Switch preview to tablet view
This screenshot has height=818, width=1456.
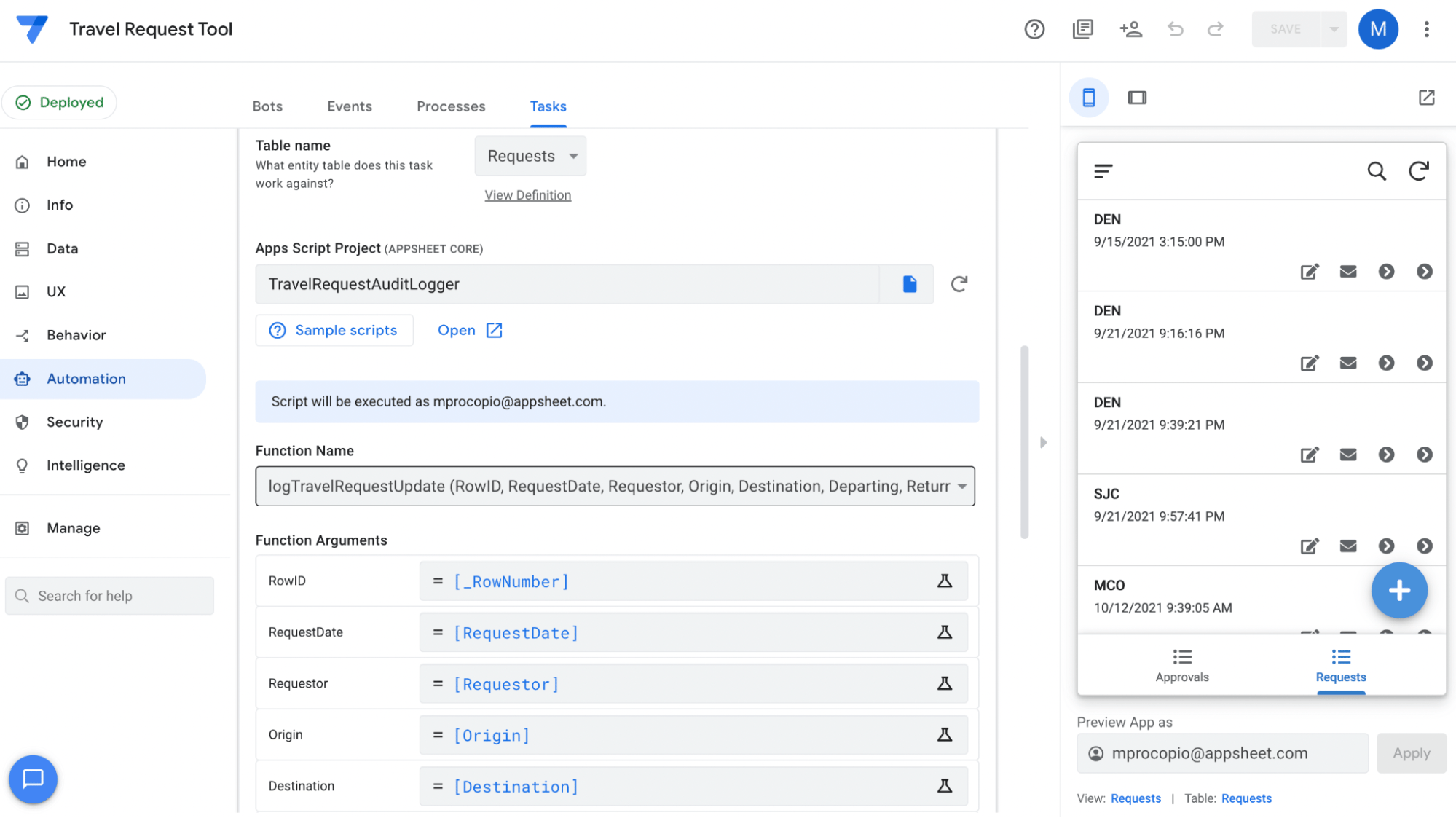[x=1136, y=98]
